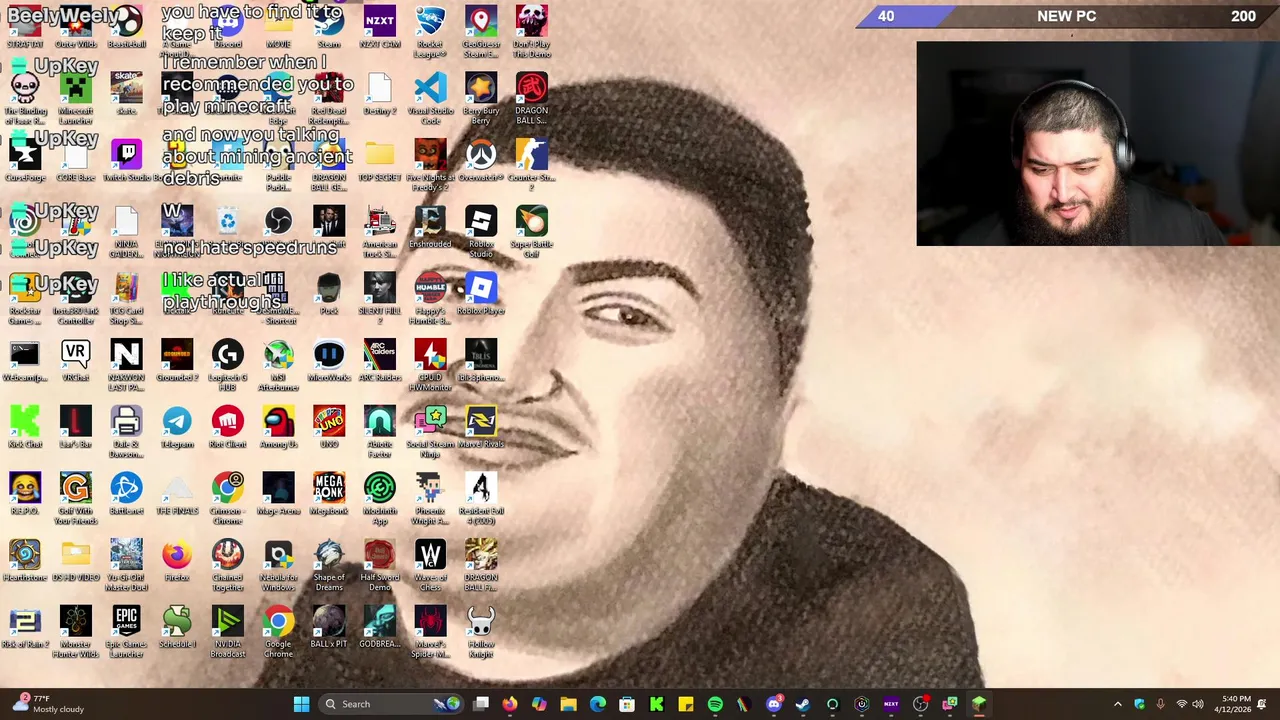Select the Roblox Player desktop icon
This screenshot has height=720, width=1280.
481,295
